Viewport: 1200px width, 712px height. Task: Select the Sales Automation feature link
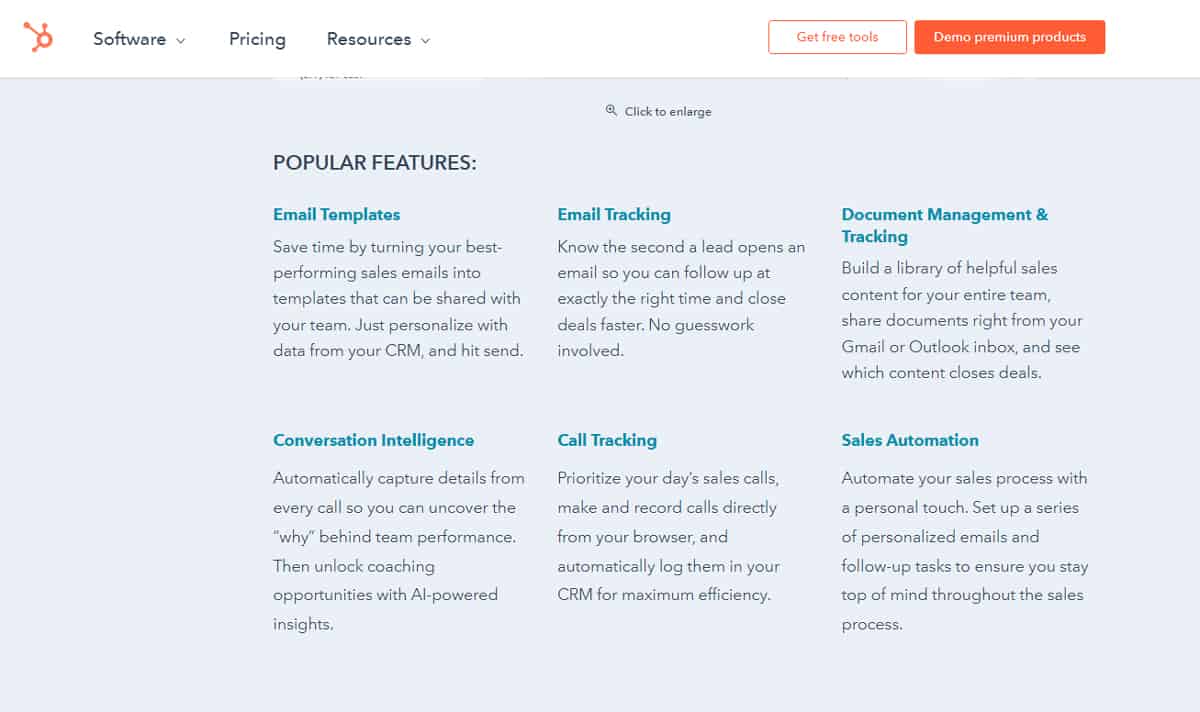point(910,440)
